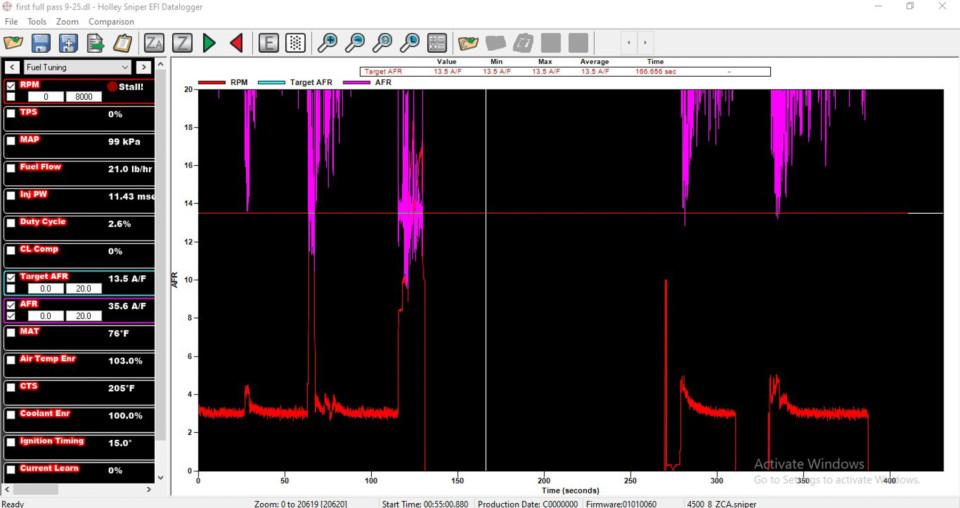Click the Target AFR maximum field 20.0
Viewport: 960px width, 508px height.
tap(83, 288)
